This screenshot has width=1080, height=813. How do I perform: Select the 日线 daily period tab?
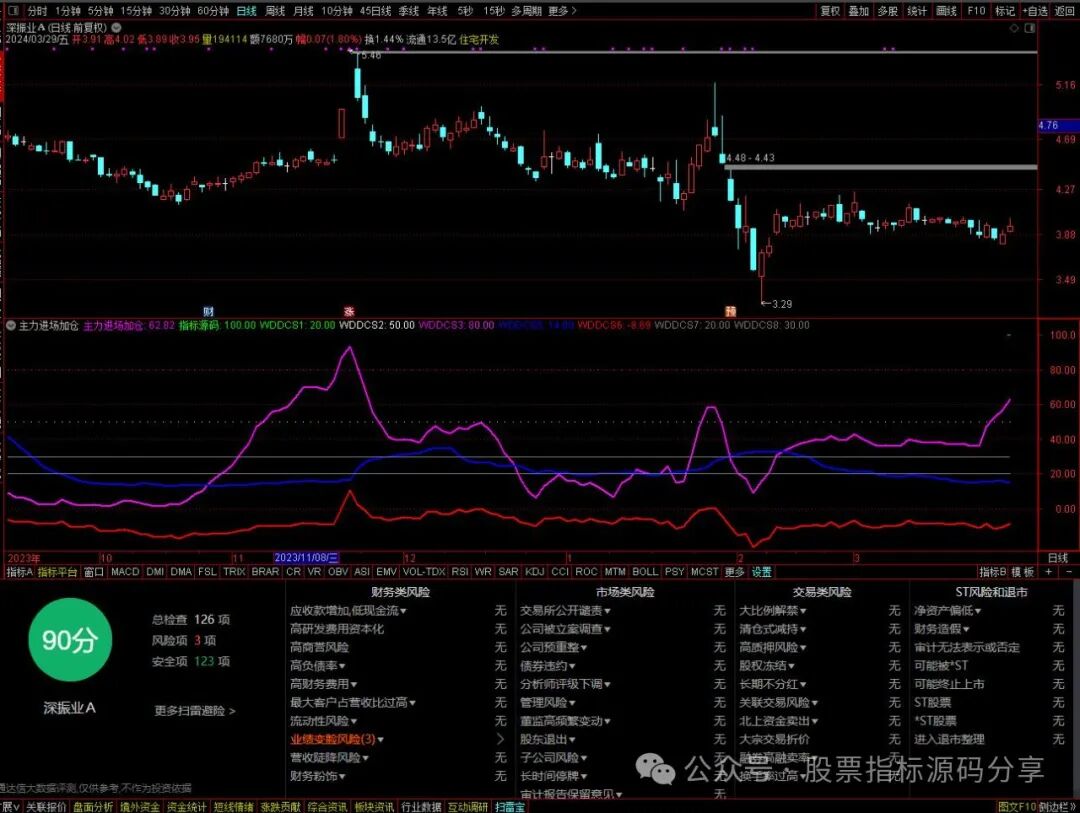(x=246, y=11)
